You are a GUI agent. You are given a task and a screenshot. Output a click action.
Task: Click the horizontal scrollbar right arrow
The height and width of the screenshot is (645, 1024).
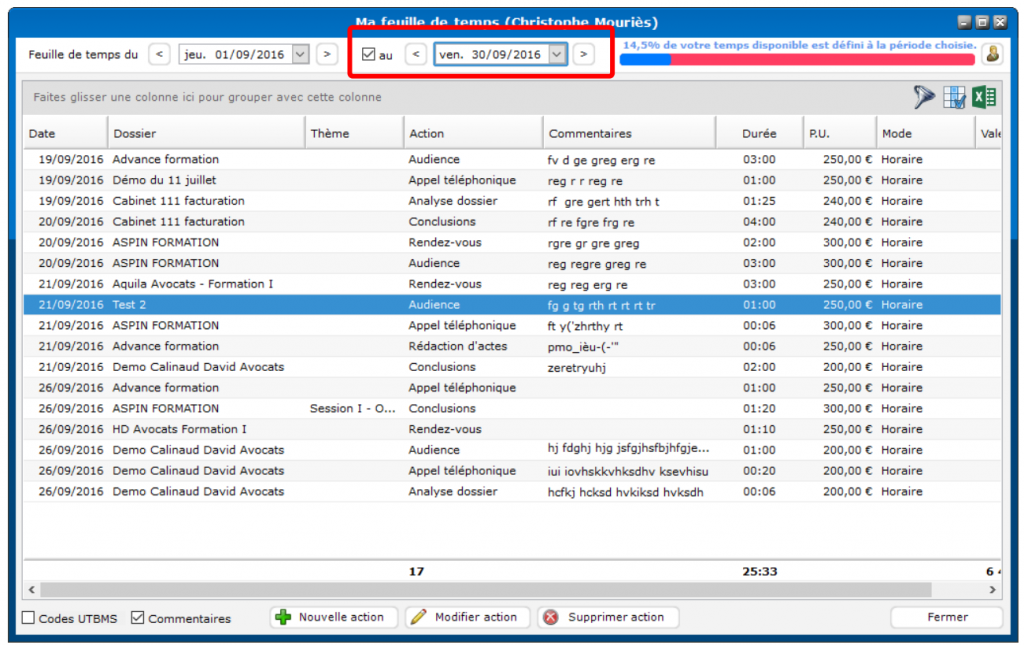[994, 590]
